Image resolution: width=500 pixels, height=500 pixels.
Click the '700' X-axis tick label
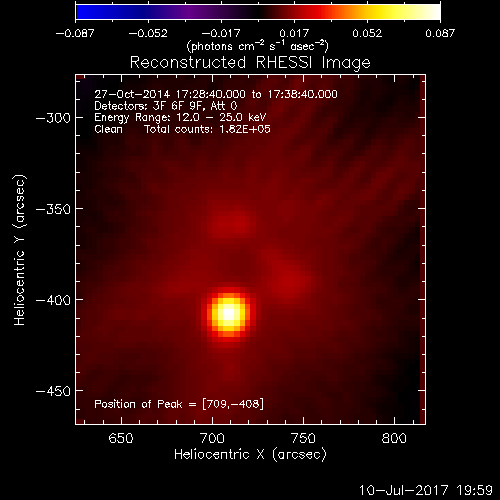click(x=212, y=438)
